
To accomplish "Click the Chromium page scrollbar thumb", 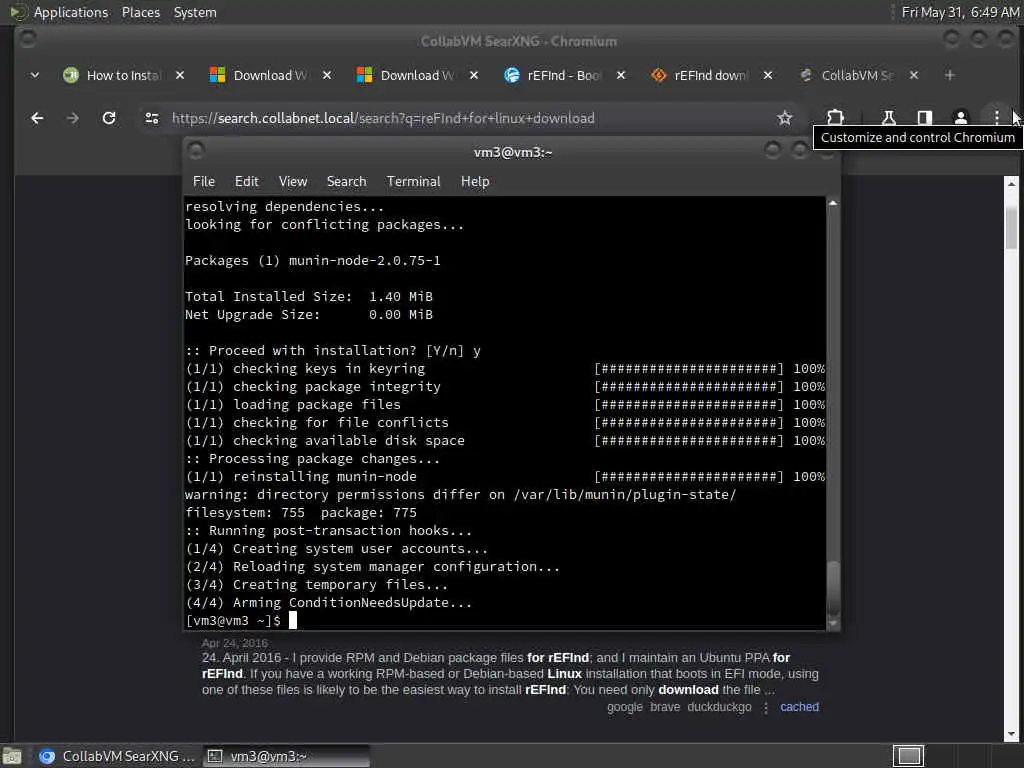I will pyautogui.click(x=1011, y=227).
